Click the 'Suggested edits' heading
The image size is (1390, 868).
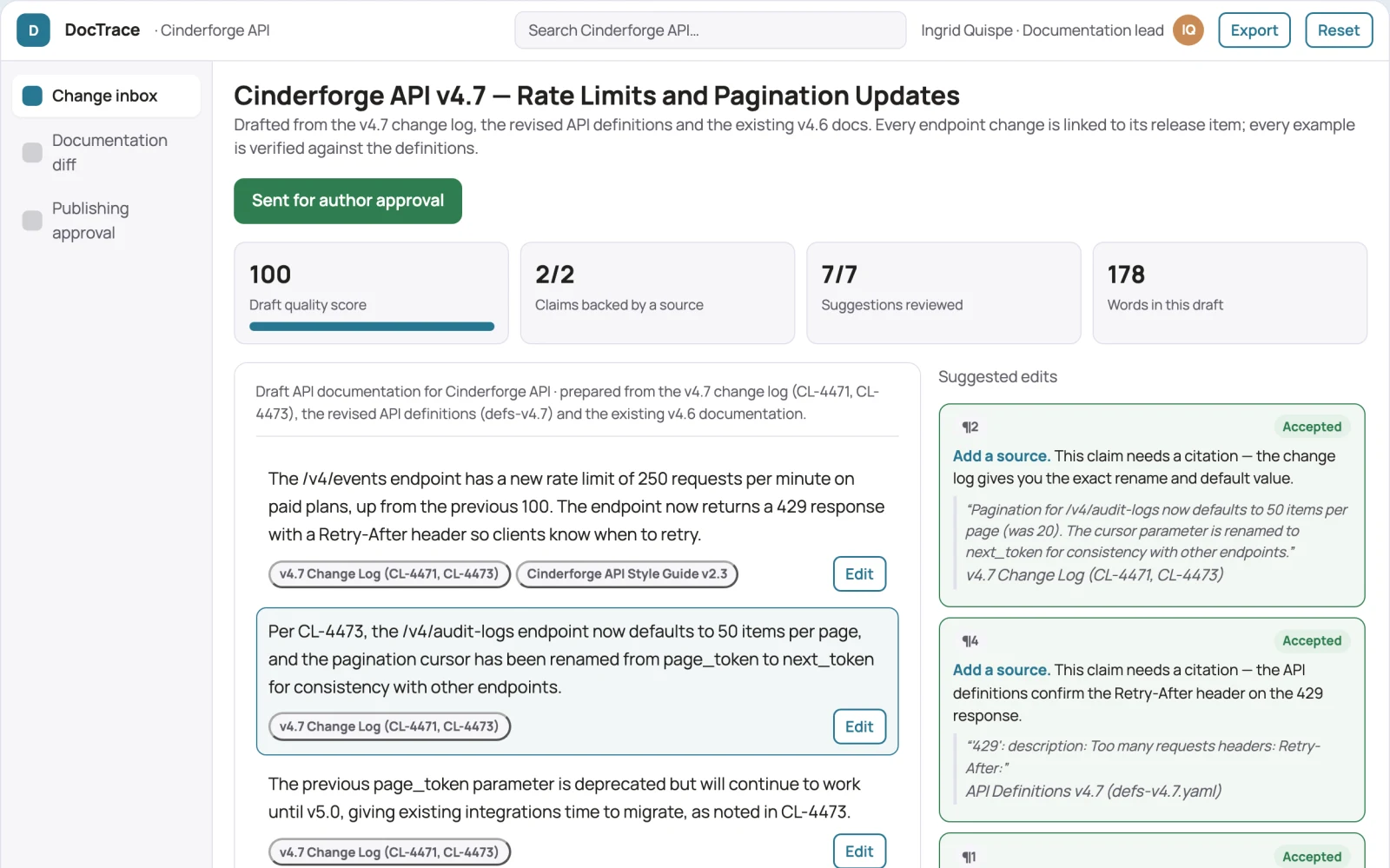pyautogui.click(x=997, y=377)
